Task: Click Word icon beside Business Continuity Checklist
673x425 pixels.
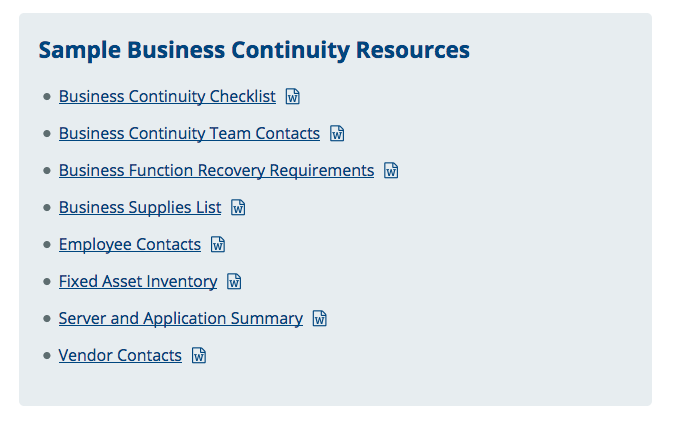Action: click(x=293, y=96)
